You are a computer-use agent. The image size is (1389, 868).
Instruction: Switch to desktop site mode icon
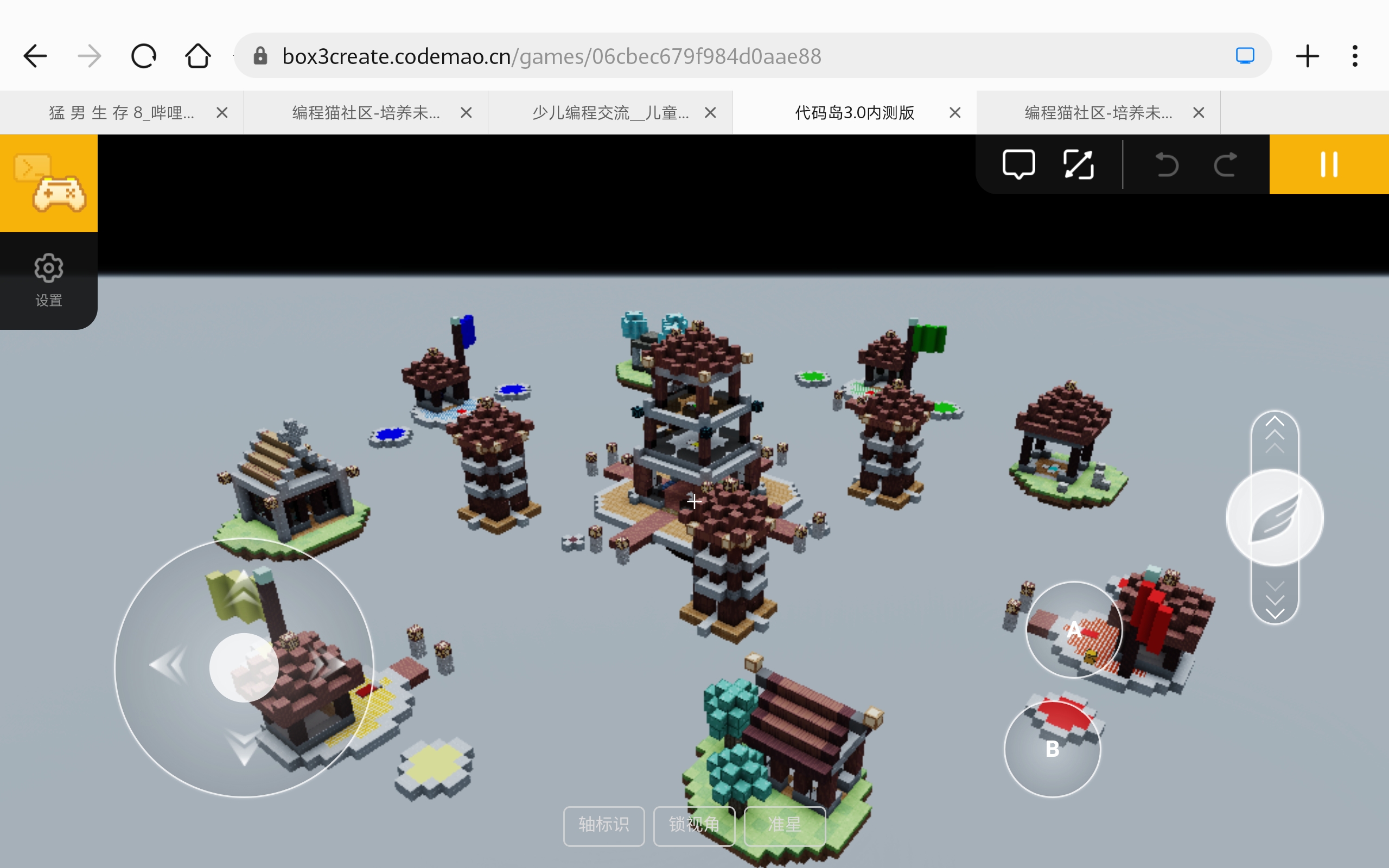point(1244,56)
